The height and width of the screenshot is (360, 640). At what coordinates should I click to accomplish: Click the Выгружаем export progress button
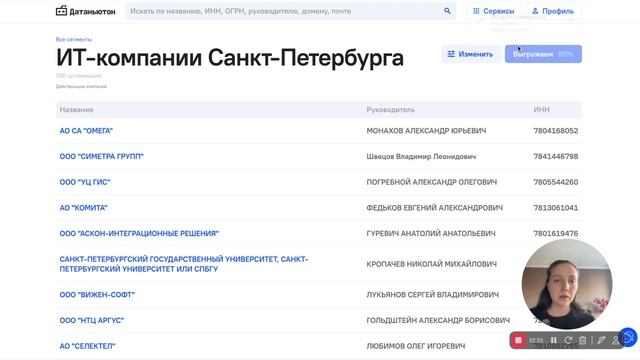click(543, 54)
